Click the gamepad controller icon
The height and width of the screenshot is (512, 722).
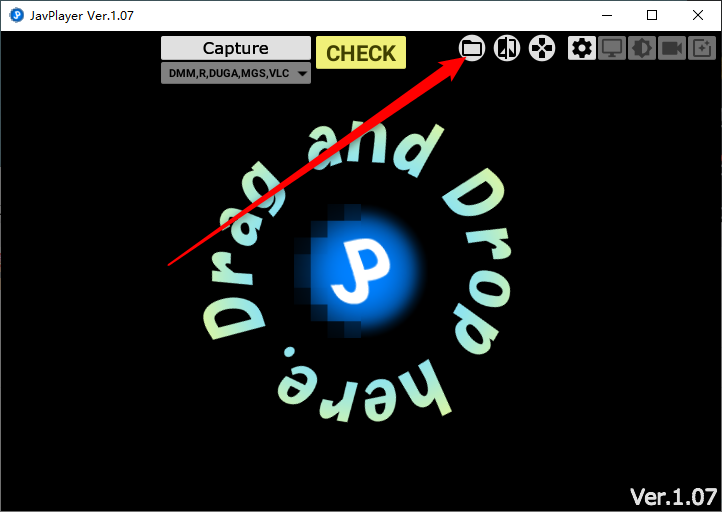tap(542, 48)
